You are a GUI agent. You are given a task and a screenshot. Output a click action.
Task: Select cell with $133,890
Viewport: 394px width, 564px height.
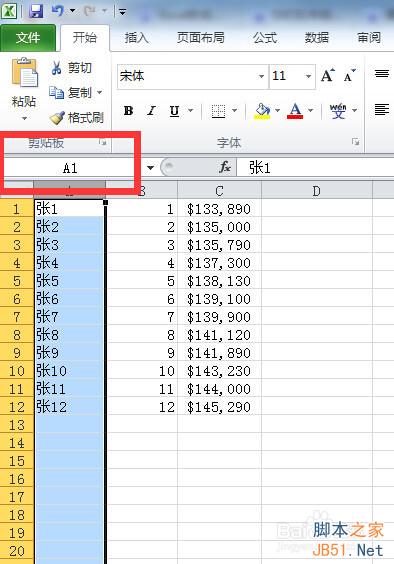[x=219, y=209]
